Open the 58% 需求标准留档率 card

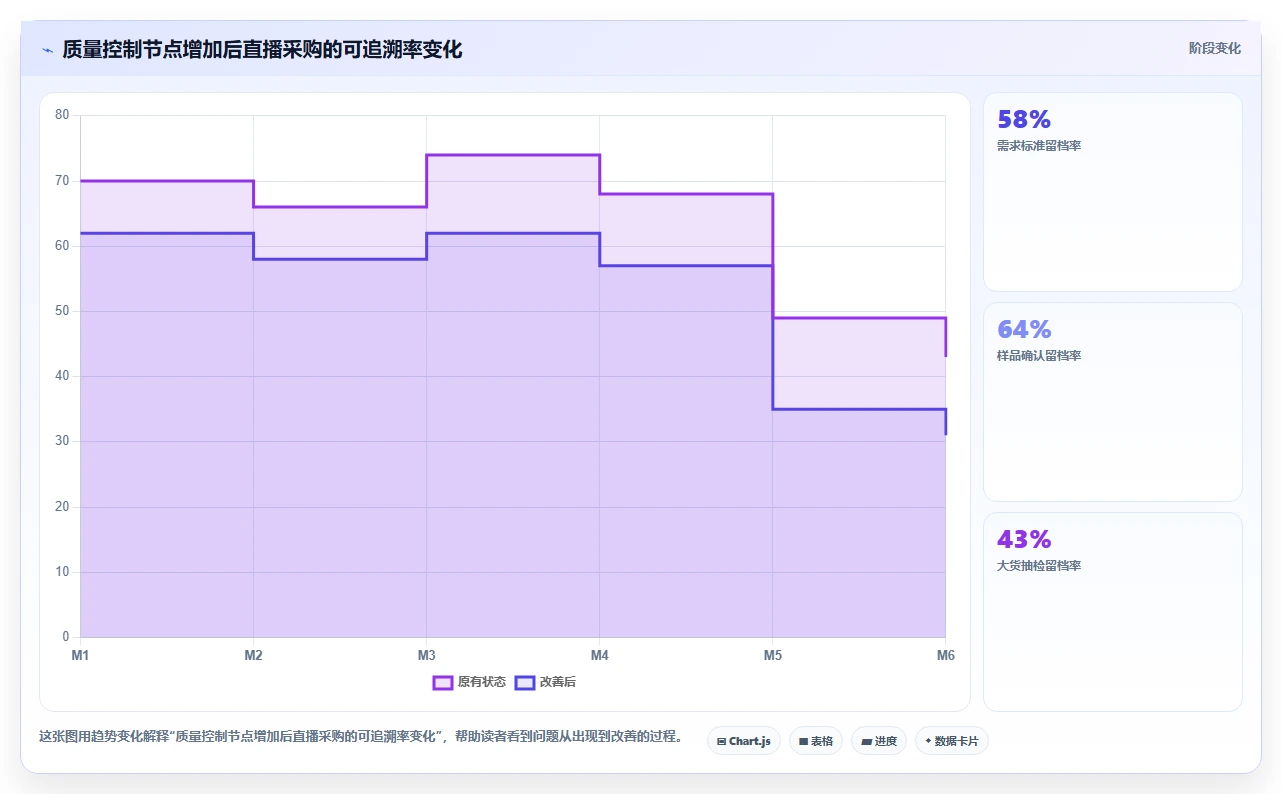tap(1113, 192)
